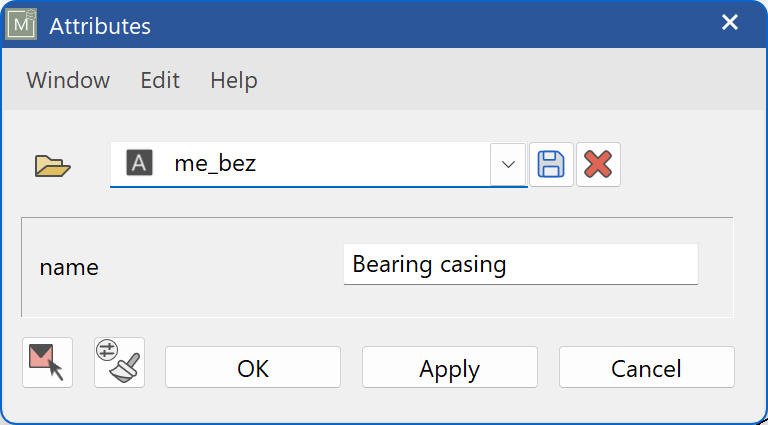Expand the me_bez dropdown arrow
This screenshot has width=768, height=425.
coord(508,164)
